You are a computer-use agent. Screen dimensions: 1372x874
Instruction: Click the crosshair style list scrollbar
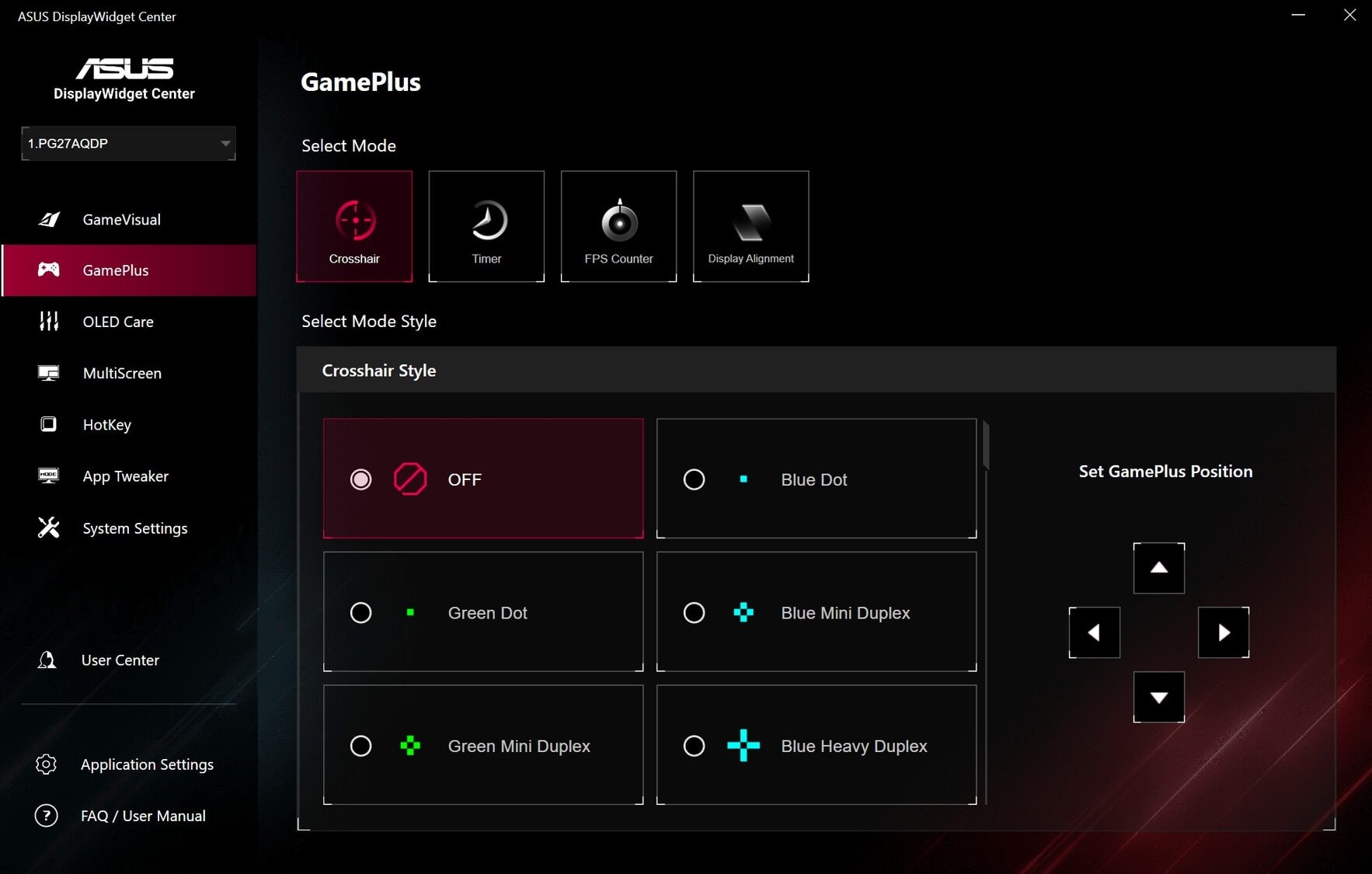pyautogui.click(x=986, y=447)
